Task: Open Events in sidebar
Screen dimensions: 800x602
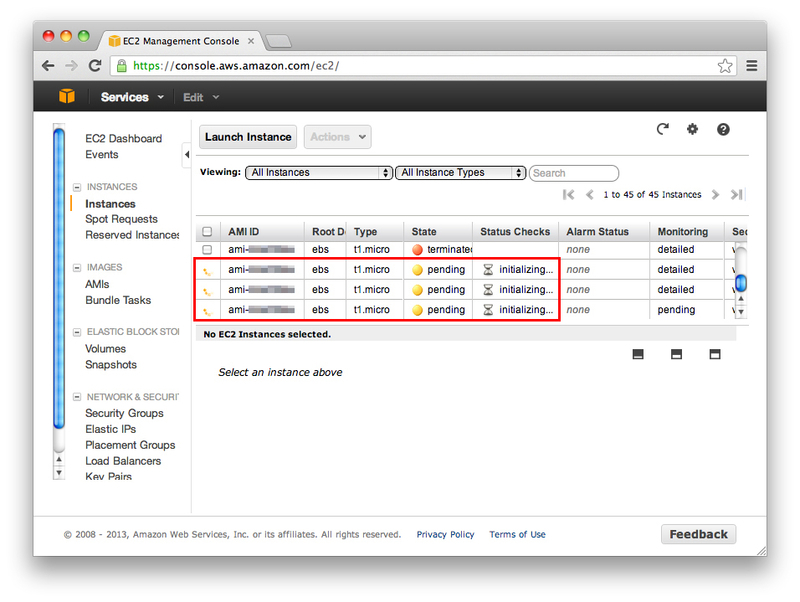Action: (102, 155)
